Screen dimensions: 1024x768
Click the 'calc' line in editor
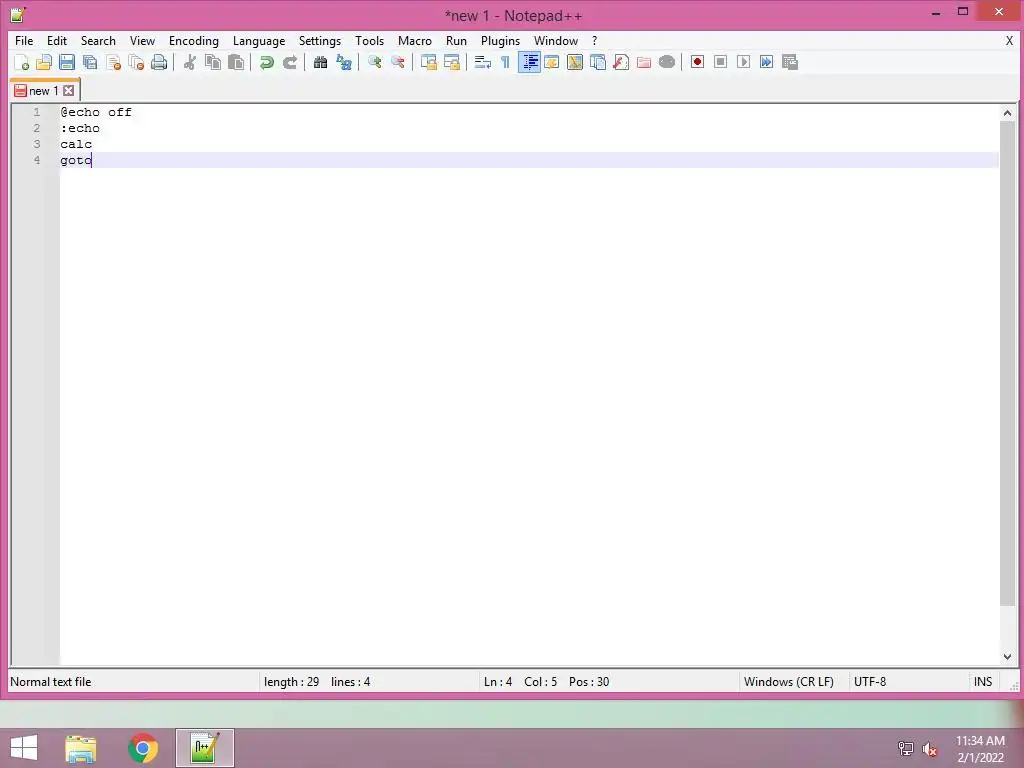click(x=76, y=144)
